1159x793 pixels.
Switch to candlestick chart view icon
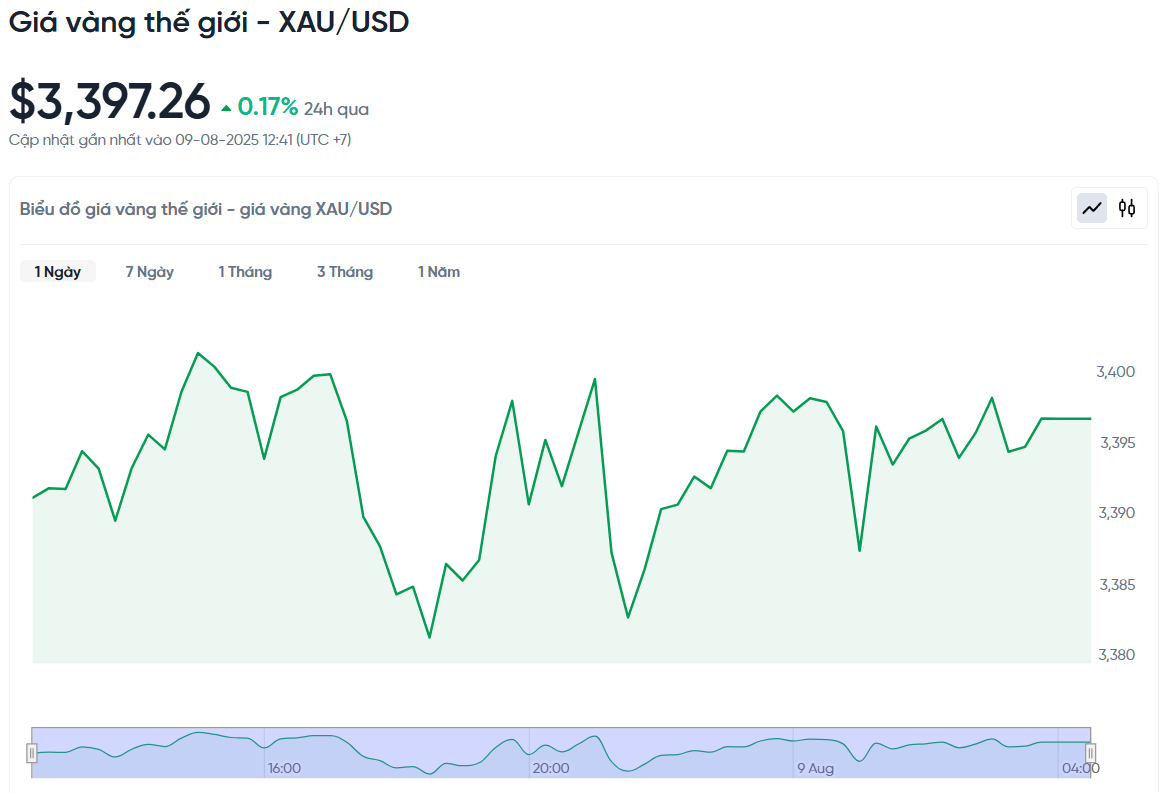tap(1126, 208)
